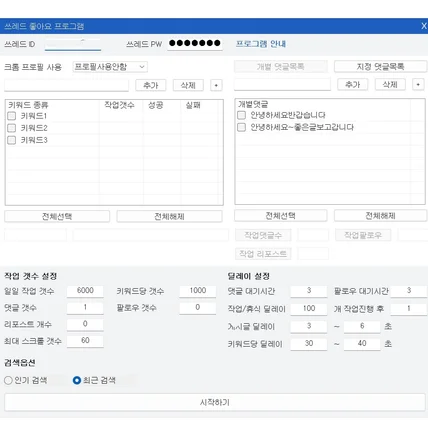
Task: Open the 지정 댓글목록 button
Action: (380, 67)
